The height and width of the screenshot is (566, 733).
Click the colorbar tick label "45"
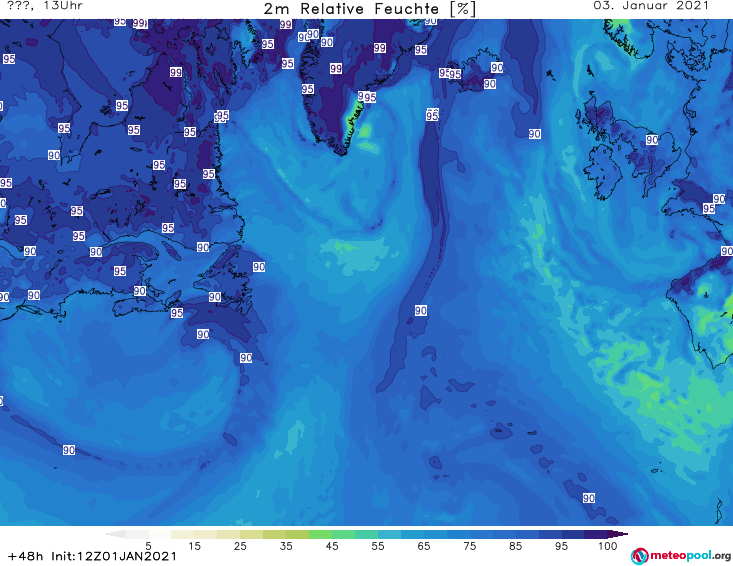[332, 546]
